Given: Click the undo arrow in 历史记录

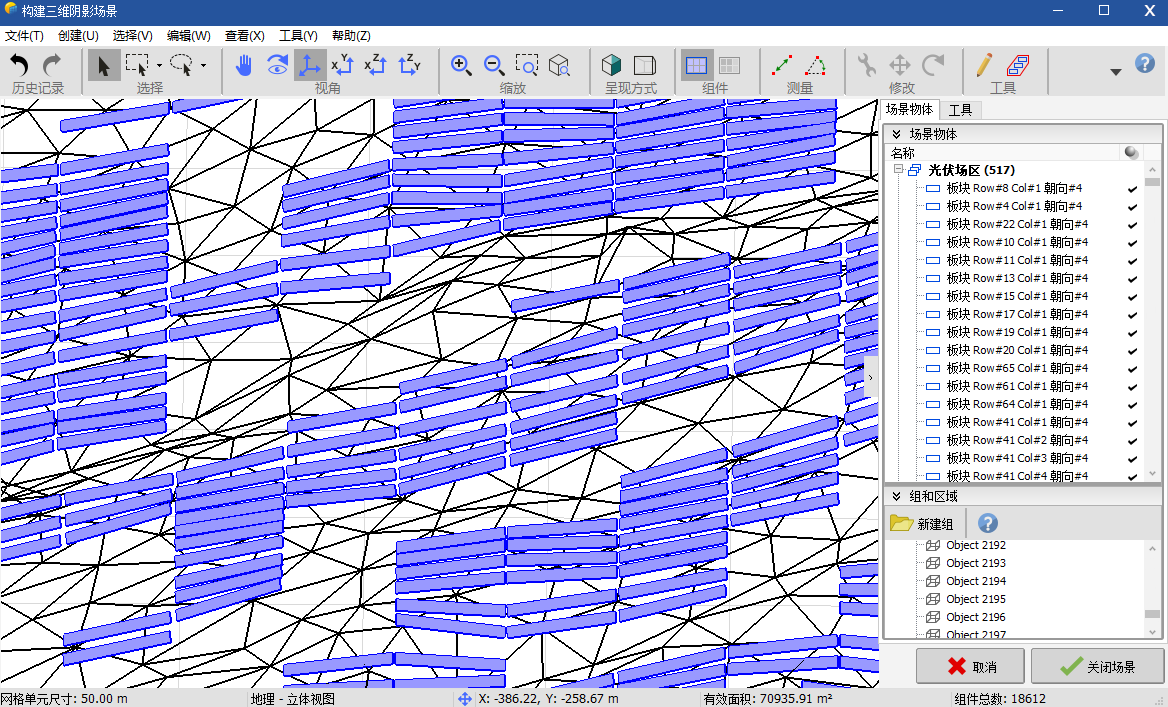Looking at the screenshot, I should click(x=19, y=66).
